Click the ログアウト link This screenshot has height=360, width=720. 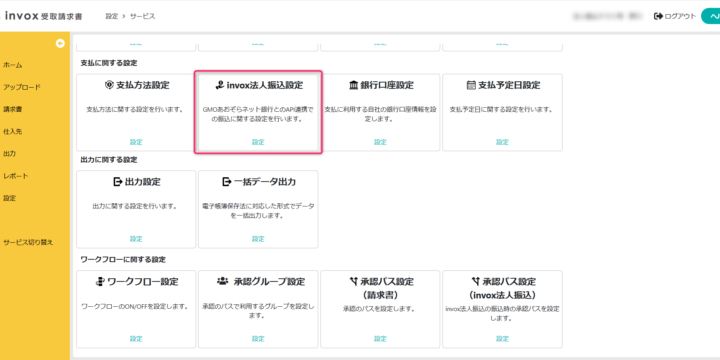tap(680, 16)
